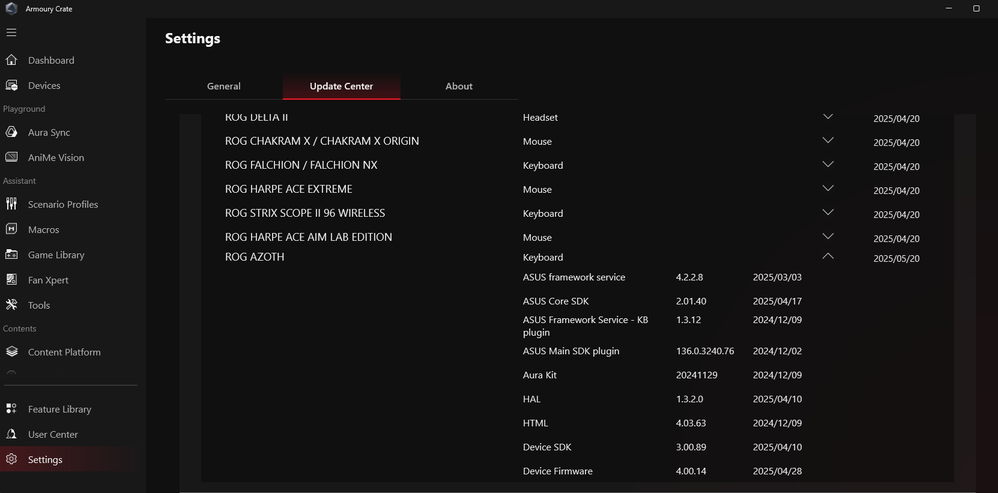Viewport: 998px width, 493px height.
Task: Click version 136.0.3240.76 value
Action: [x=705, y=351]
